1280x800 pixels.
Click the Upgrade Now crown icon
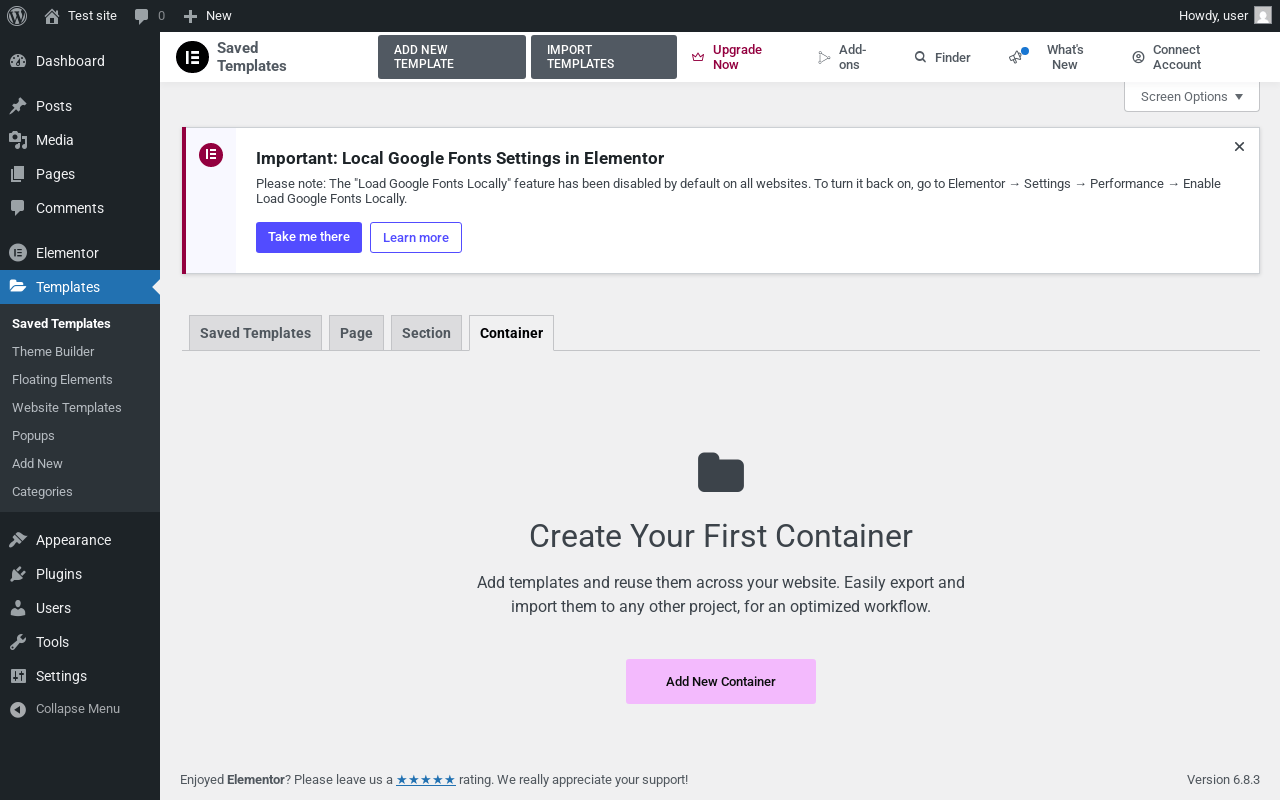click(x=698, y=57)
